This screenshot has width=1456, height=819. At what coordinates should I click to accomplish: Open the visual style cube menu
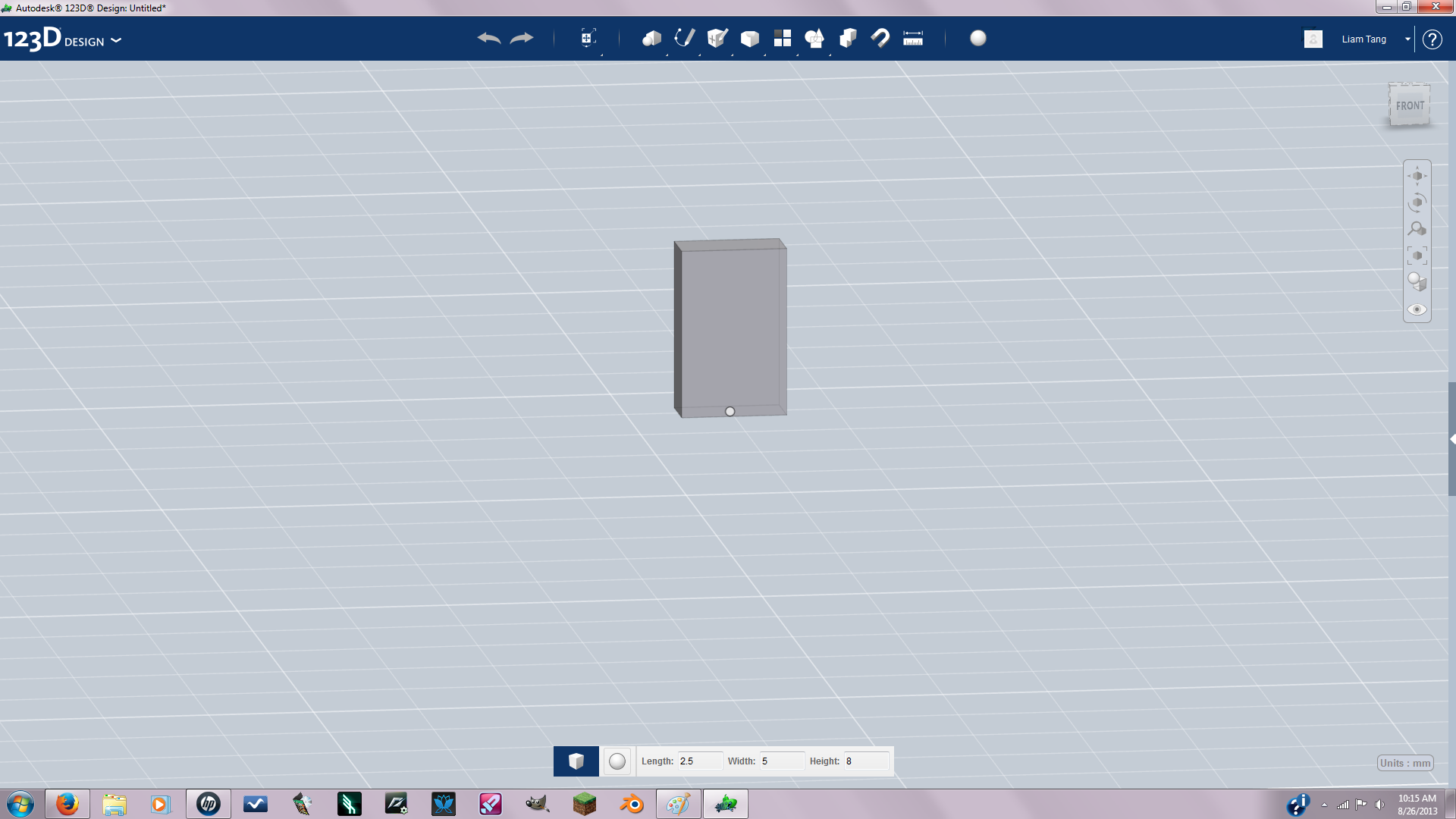pyautogui.click(x=1417, y=282)
